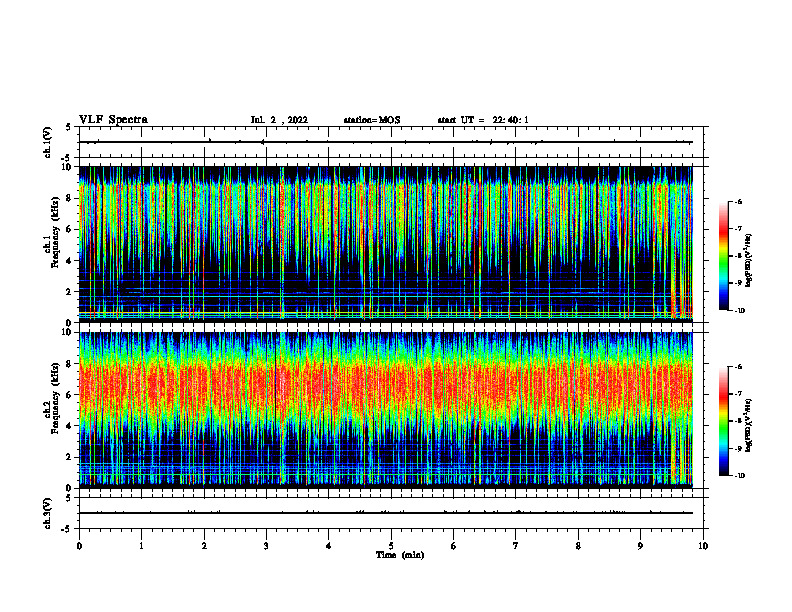This screenshot has height=612, width=792.
Task: Click the "1" tick on the Time axis
Action: [x=141, y=546]
